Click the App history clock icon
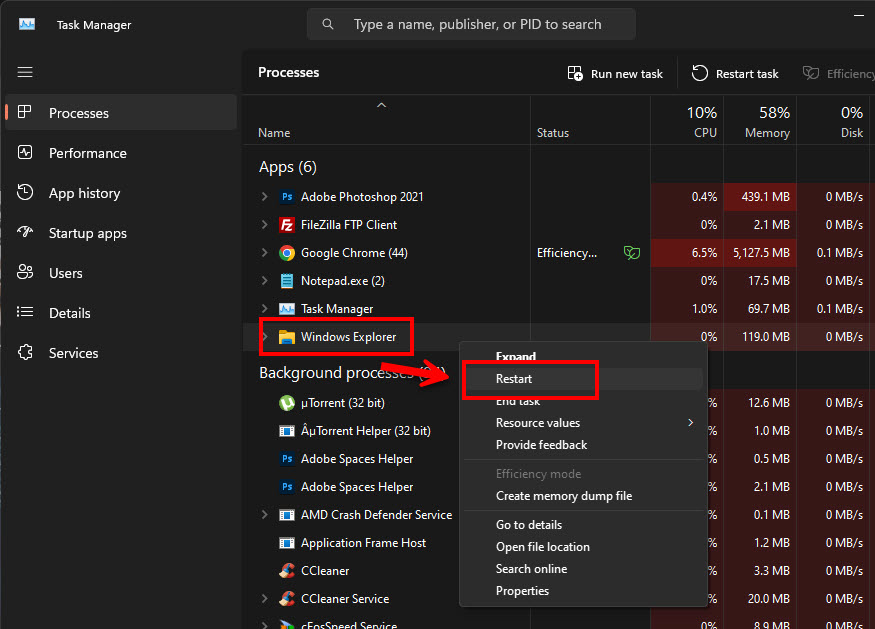The width and height of the screenshot is (875, 629). point(25,193)
